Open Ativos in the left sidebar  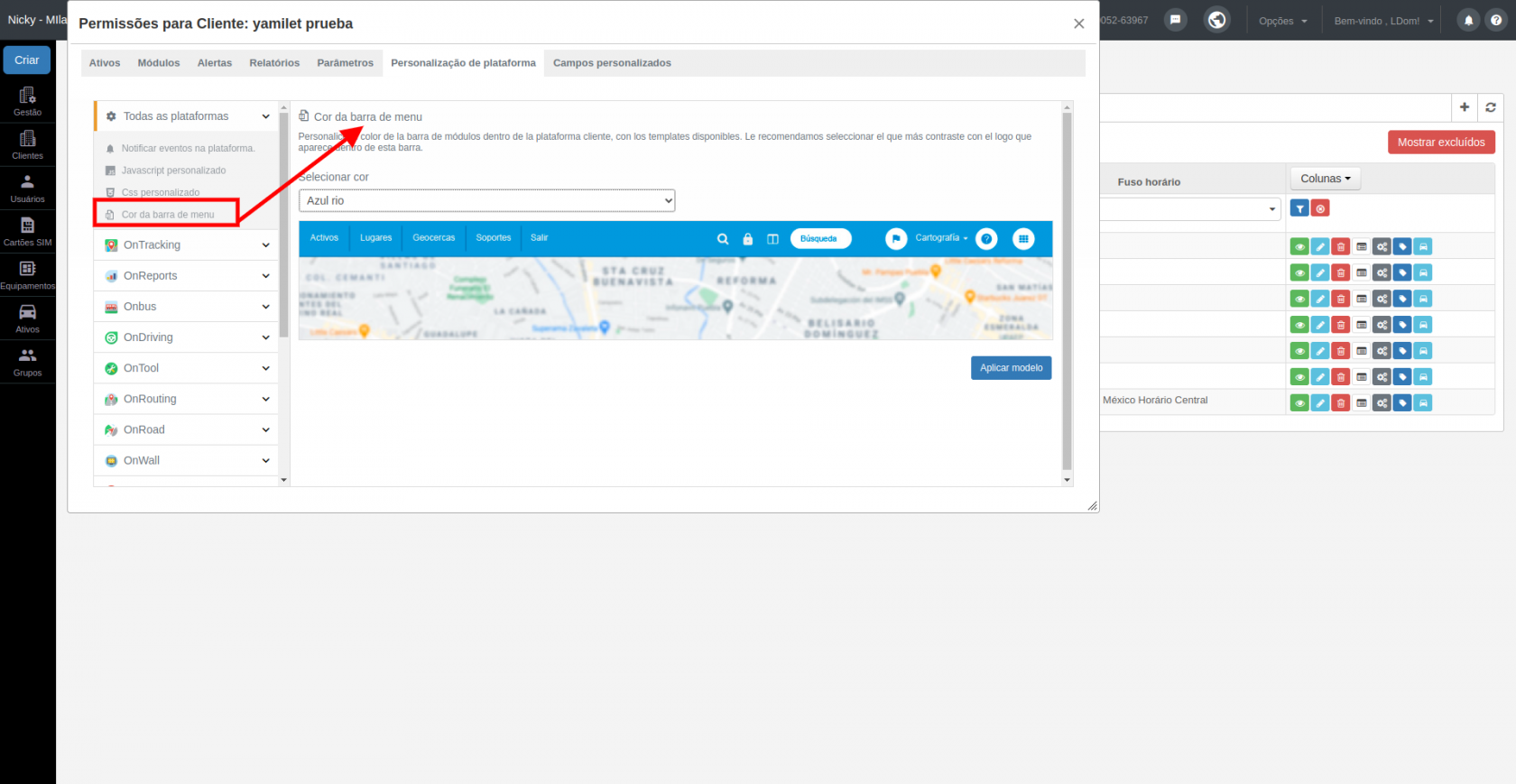point(27,318)
